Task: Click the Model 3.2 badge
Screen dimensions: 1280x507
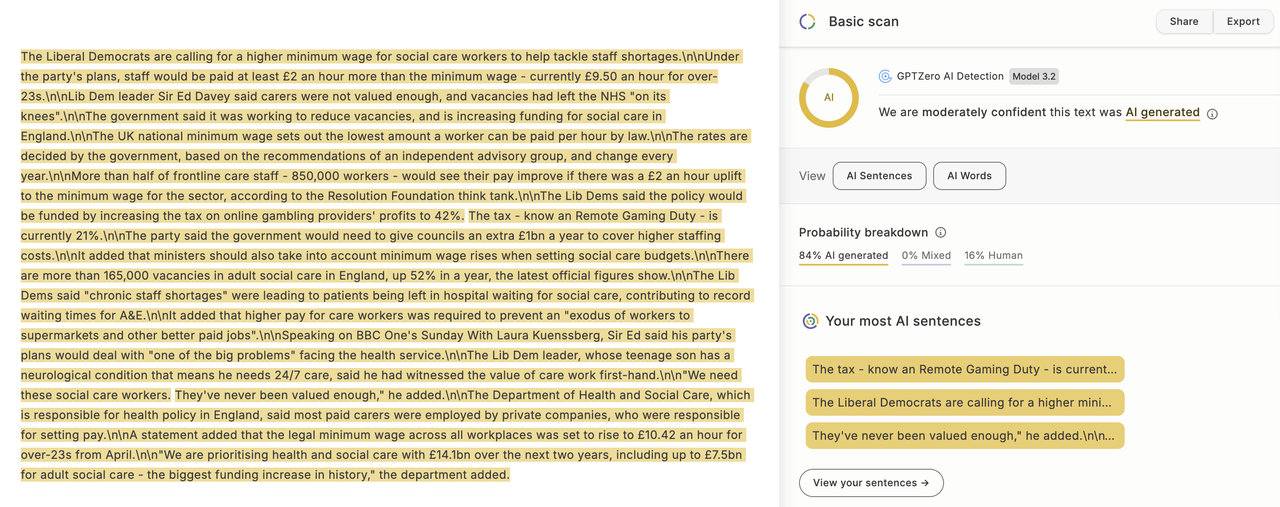Action: pyautogui.click(x=1033, y=76)
